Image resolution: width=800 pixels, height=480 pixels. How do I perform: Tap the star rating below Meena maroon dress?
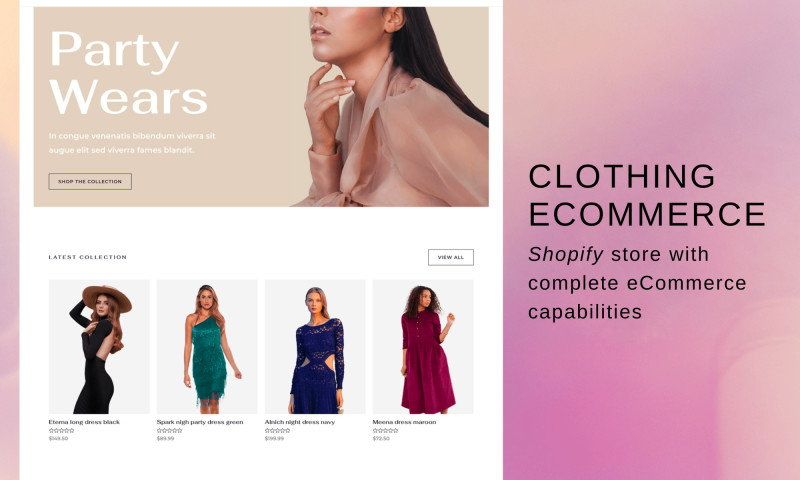pyautogui.click(x=385, y=431)
